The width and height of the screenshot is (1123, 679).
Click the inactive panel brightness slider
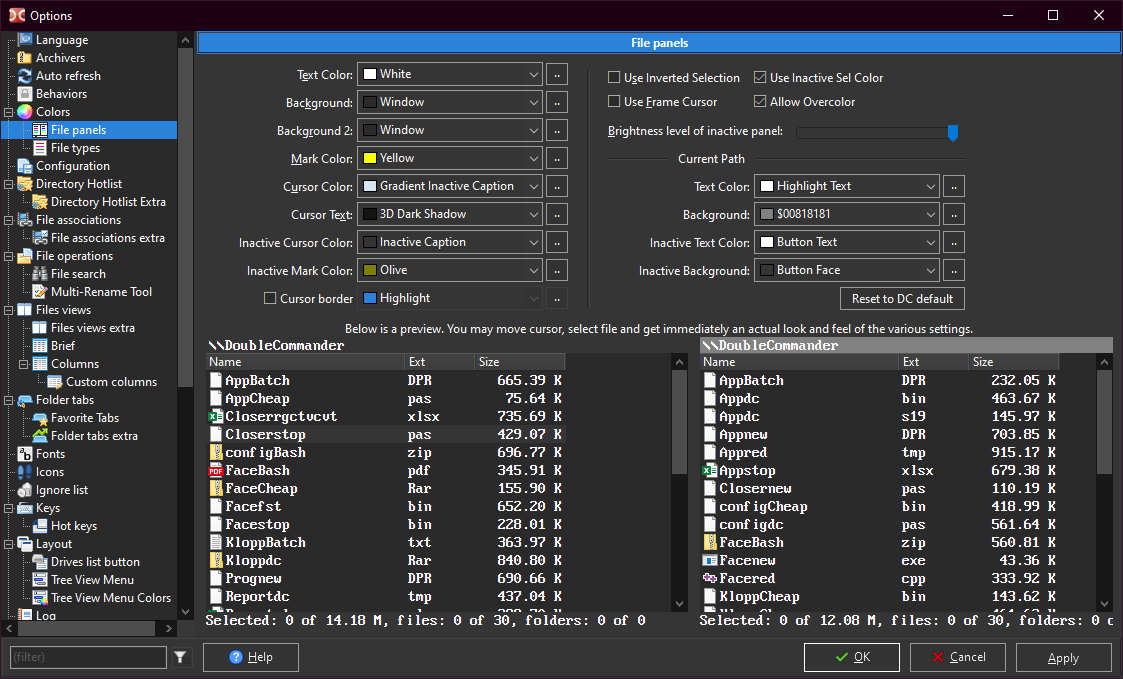(876, 132)
